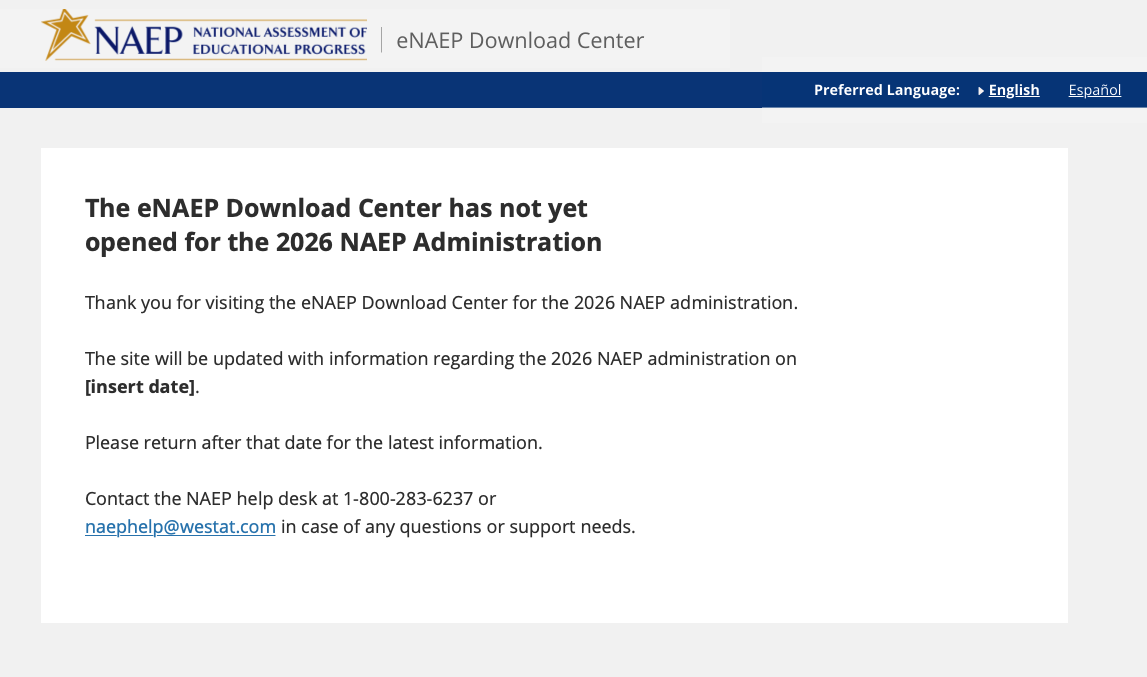Screen dimensions: 1147x677
Task: Open the naephelp@westat.com email link
Action: point(180,527)
